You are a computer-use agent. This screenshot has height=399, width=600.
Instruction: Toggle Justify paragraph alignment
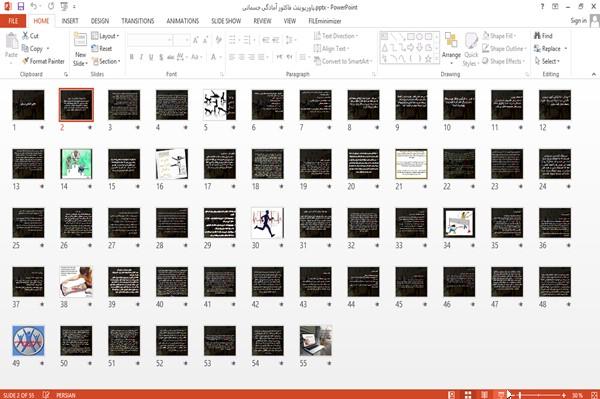coord(261,57)
